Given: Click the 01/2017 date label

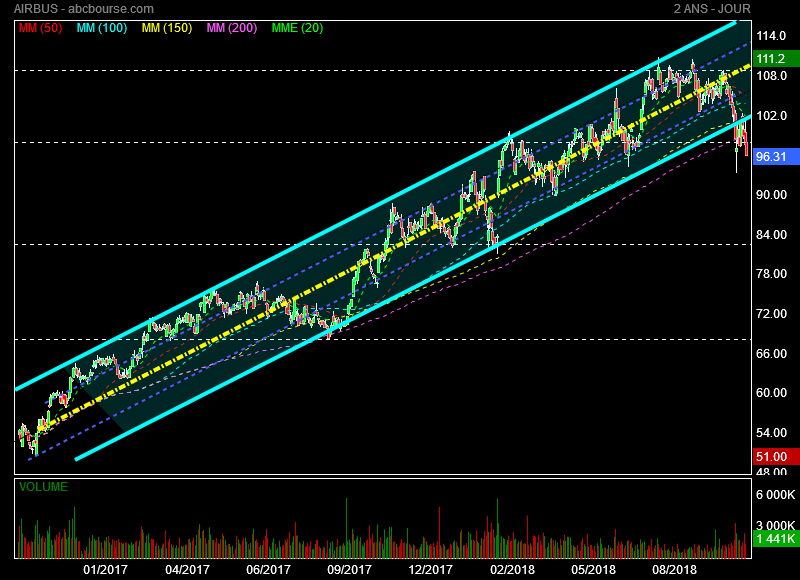Looking at the screenshot, I should 106,570.
